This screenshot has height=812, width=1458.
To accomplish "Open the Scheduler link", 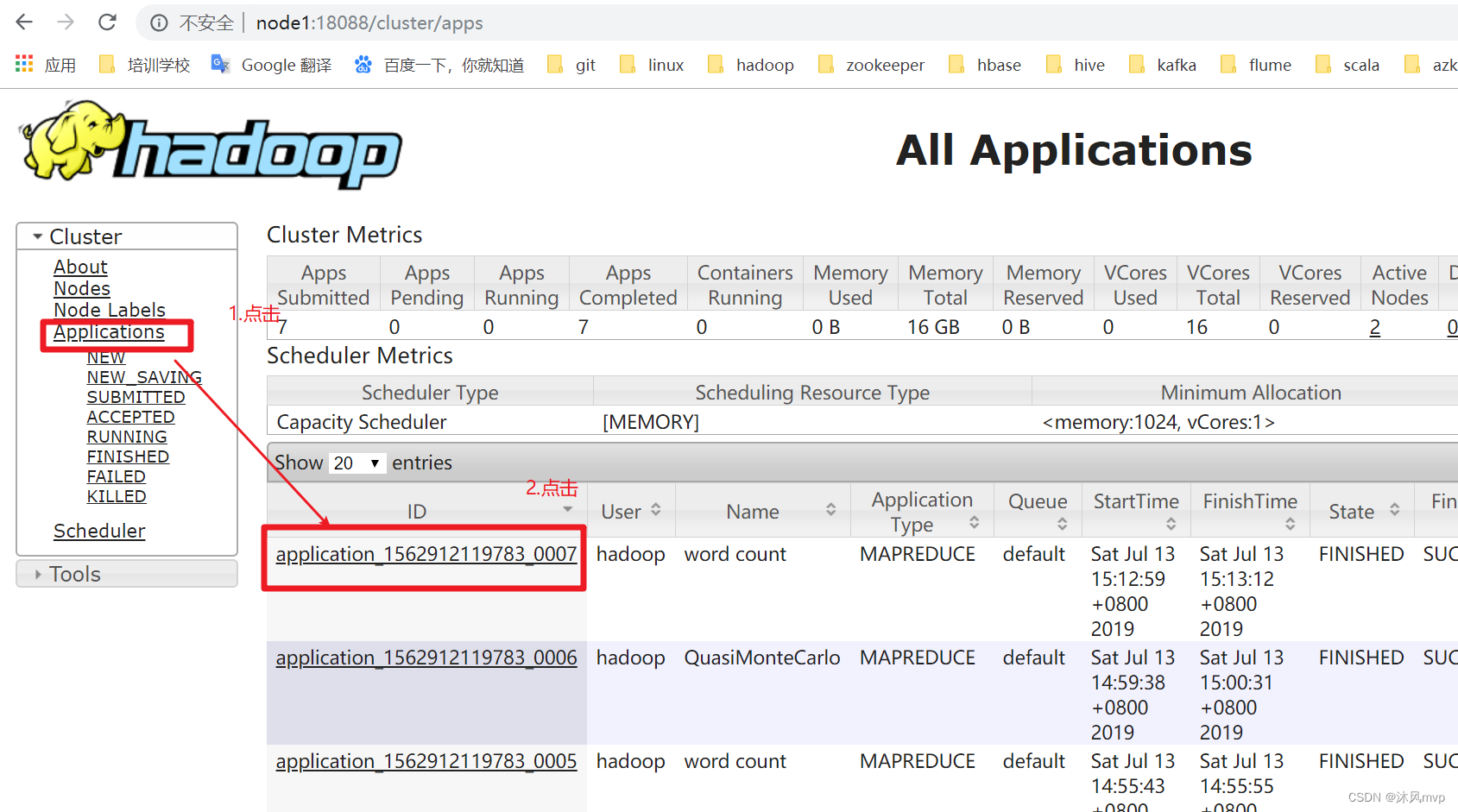I will [x=99, y=532].
